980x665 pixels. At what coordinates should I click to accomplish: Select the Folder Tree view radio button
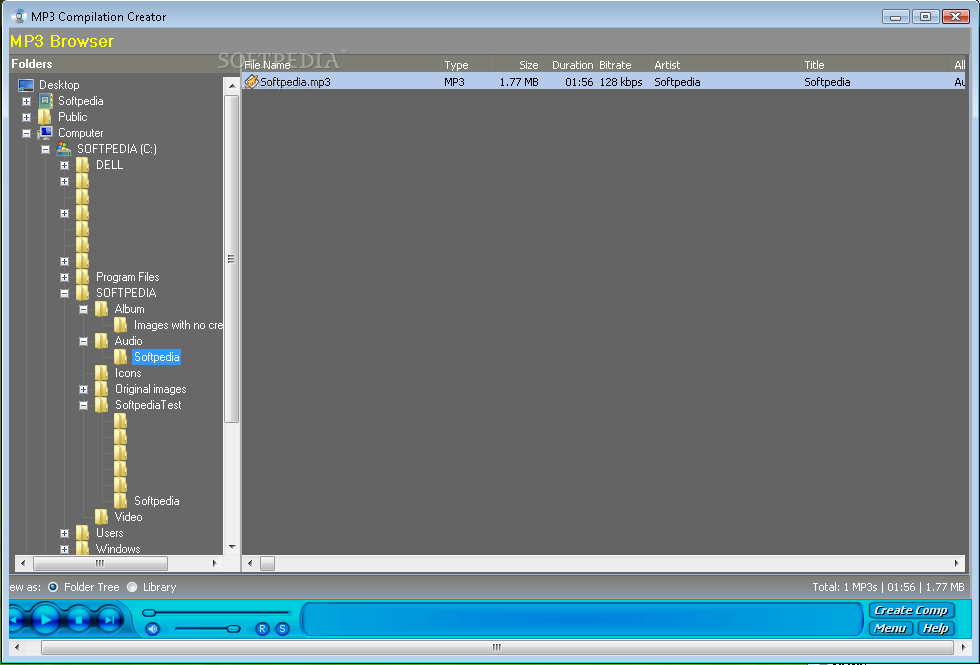tap(53, 587)
